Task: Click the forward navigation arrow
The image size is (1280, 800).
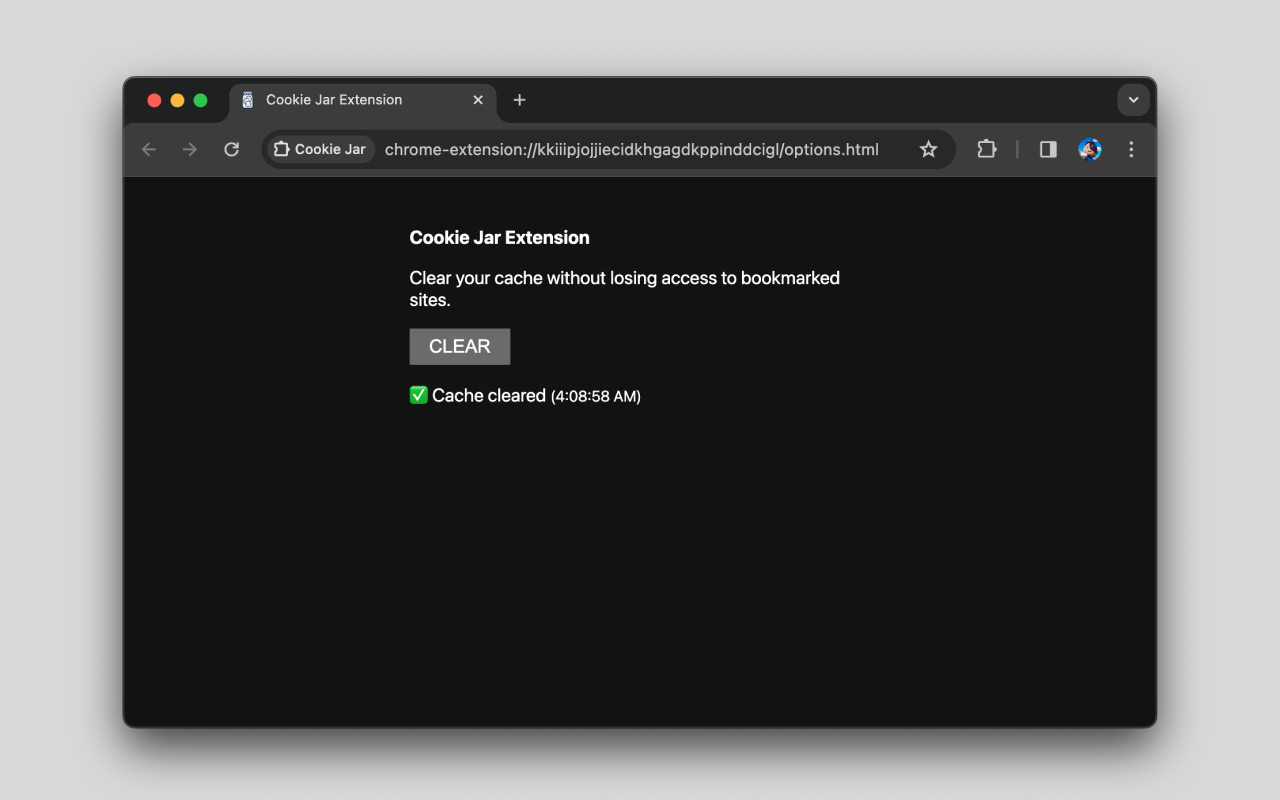Action: (x=190, y=149)
